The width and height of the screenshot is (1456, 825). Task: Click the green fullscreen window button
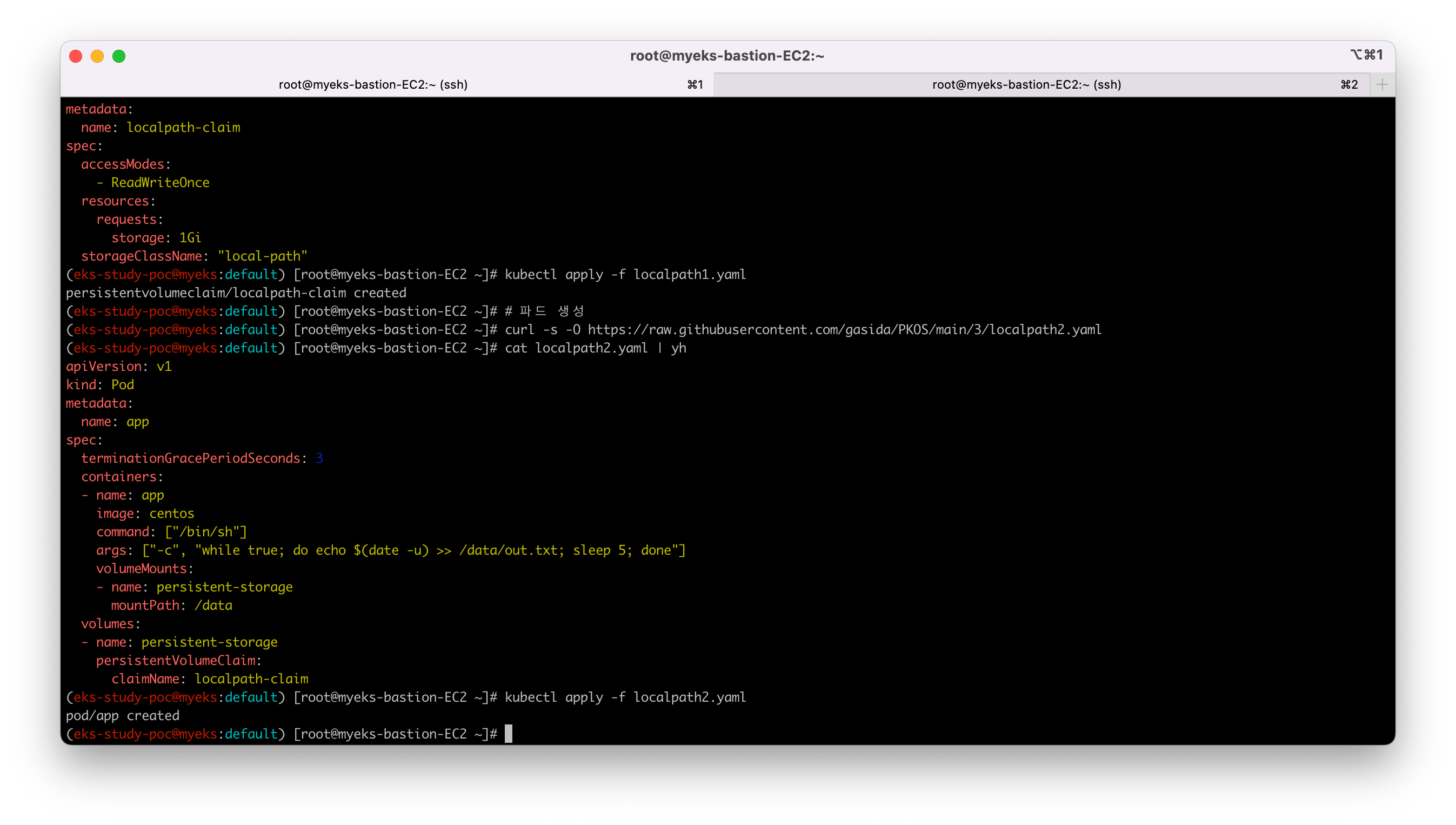click(119, 56)
